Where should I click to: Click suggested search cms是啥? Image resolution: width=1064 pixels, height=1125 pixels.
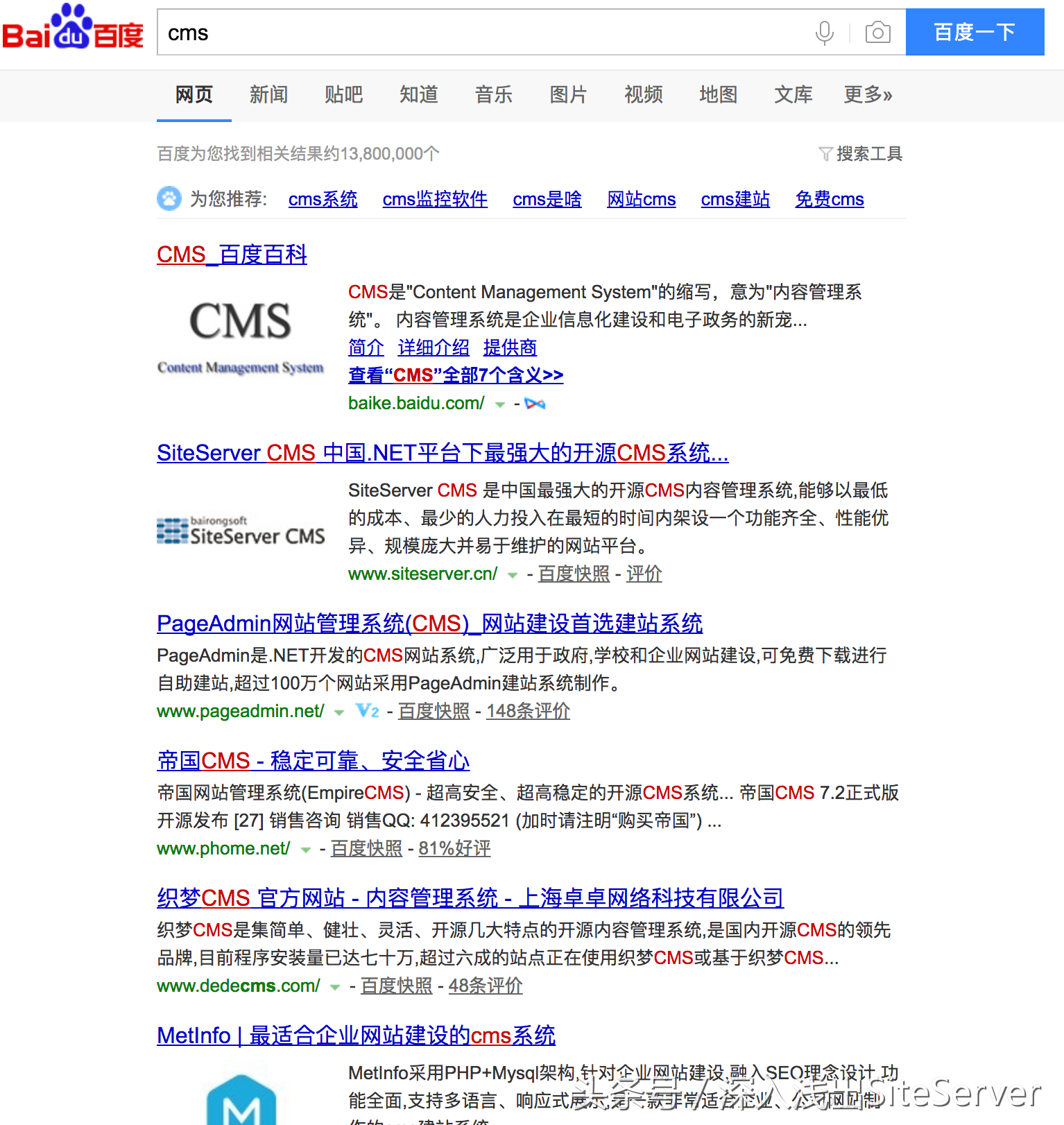547,199
